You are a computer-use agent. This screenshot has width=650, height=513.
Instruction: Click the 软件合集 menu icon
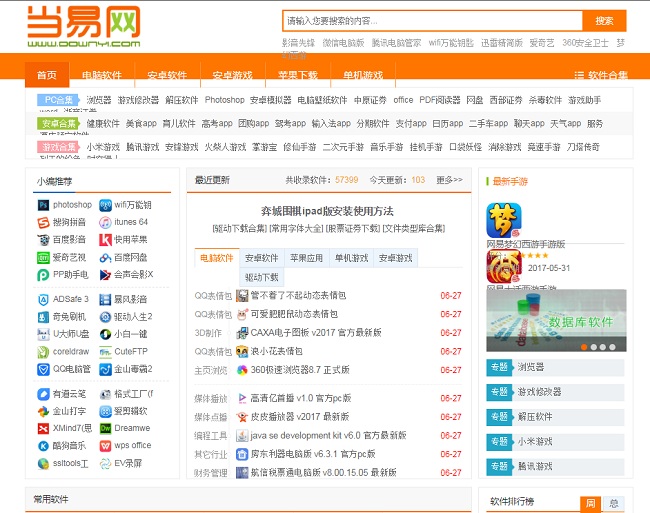[x=579, y=75]
